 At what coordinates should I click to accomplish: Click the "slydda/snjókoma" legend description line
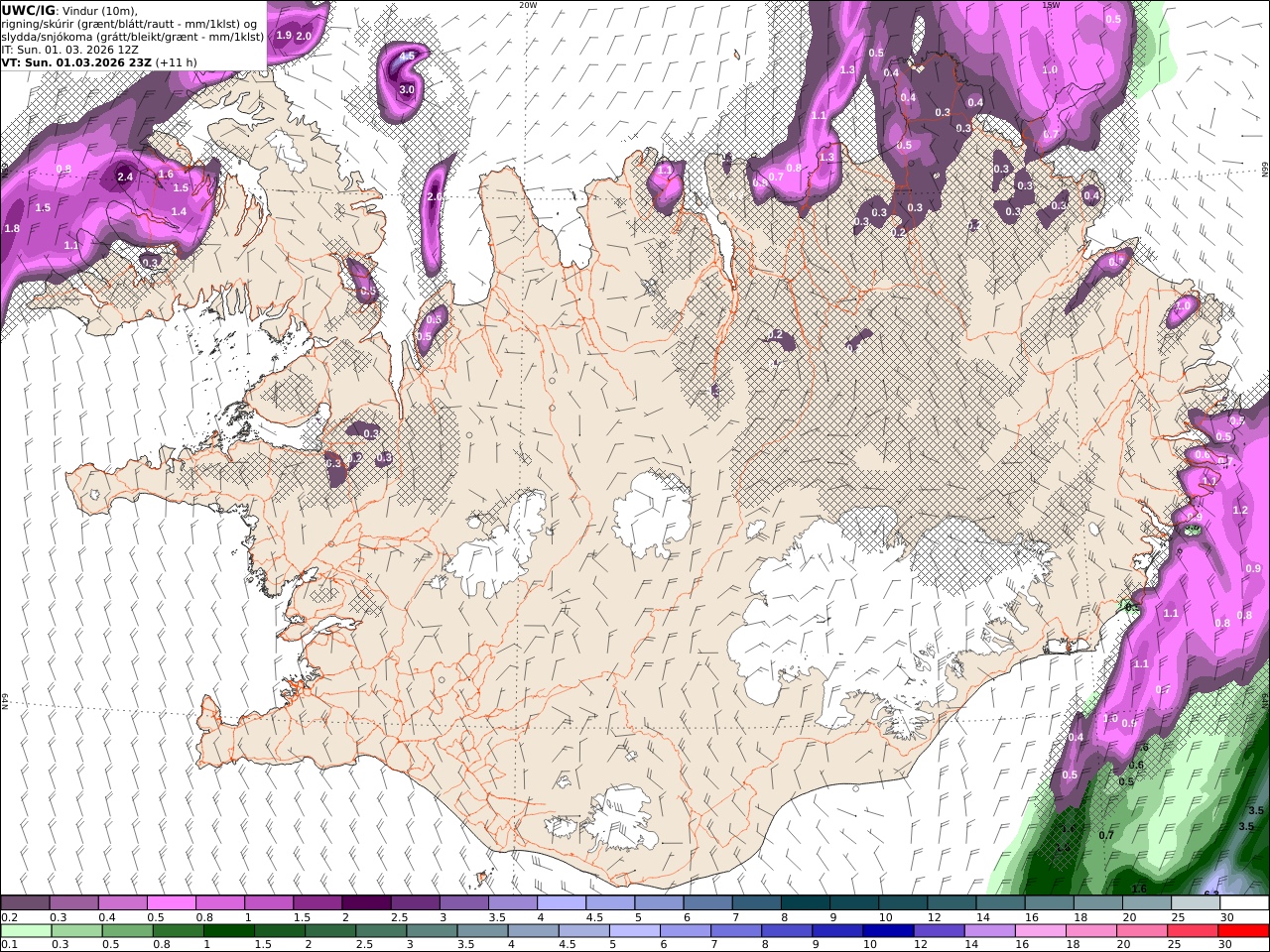pos(133,36)
